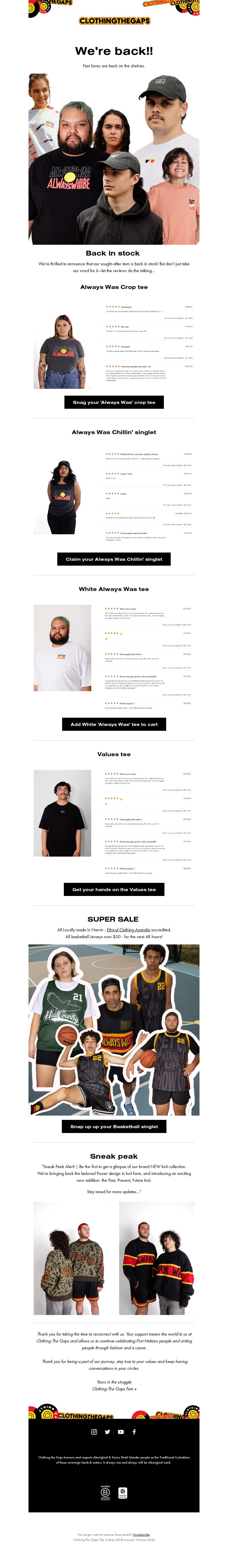Open the black Values tee product photo
The width and height of the screenshot is (228, 1568).
pos(63,813)
